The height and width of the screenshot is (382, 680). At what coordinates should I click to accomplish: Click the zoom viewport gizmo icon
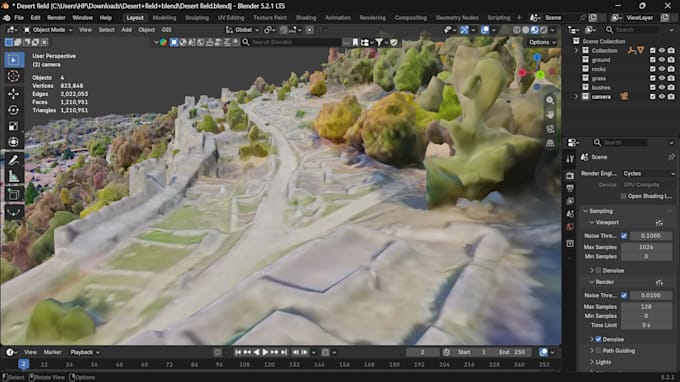[550, 100]
